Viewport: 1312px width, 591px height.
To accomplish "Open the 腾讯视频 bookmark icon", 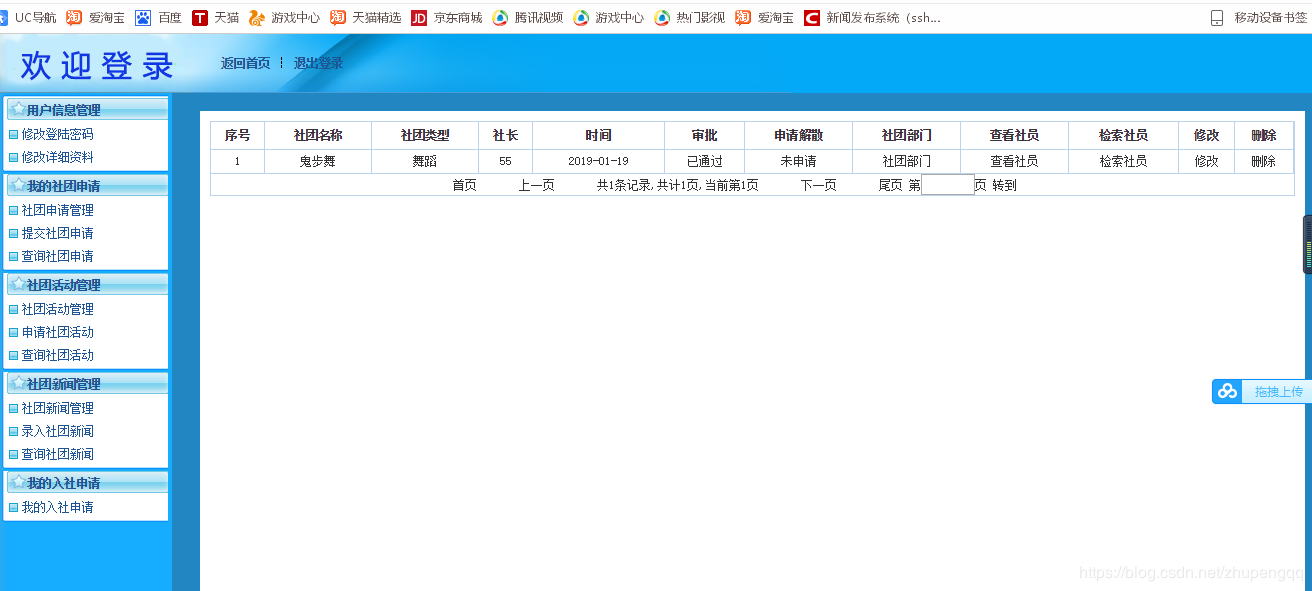I will [x=500, y=17].
